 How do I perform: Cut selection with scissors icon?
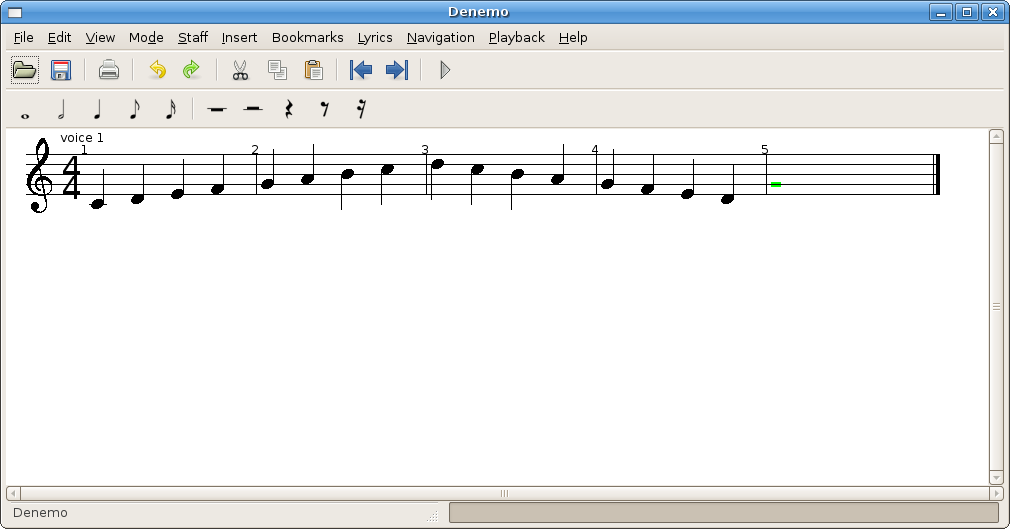(x=240, y=70)
